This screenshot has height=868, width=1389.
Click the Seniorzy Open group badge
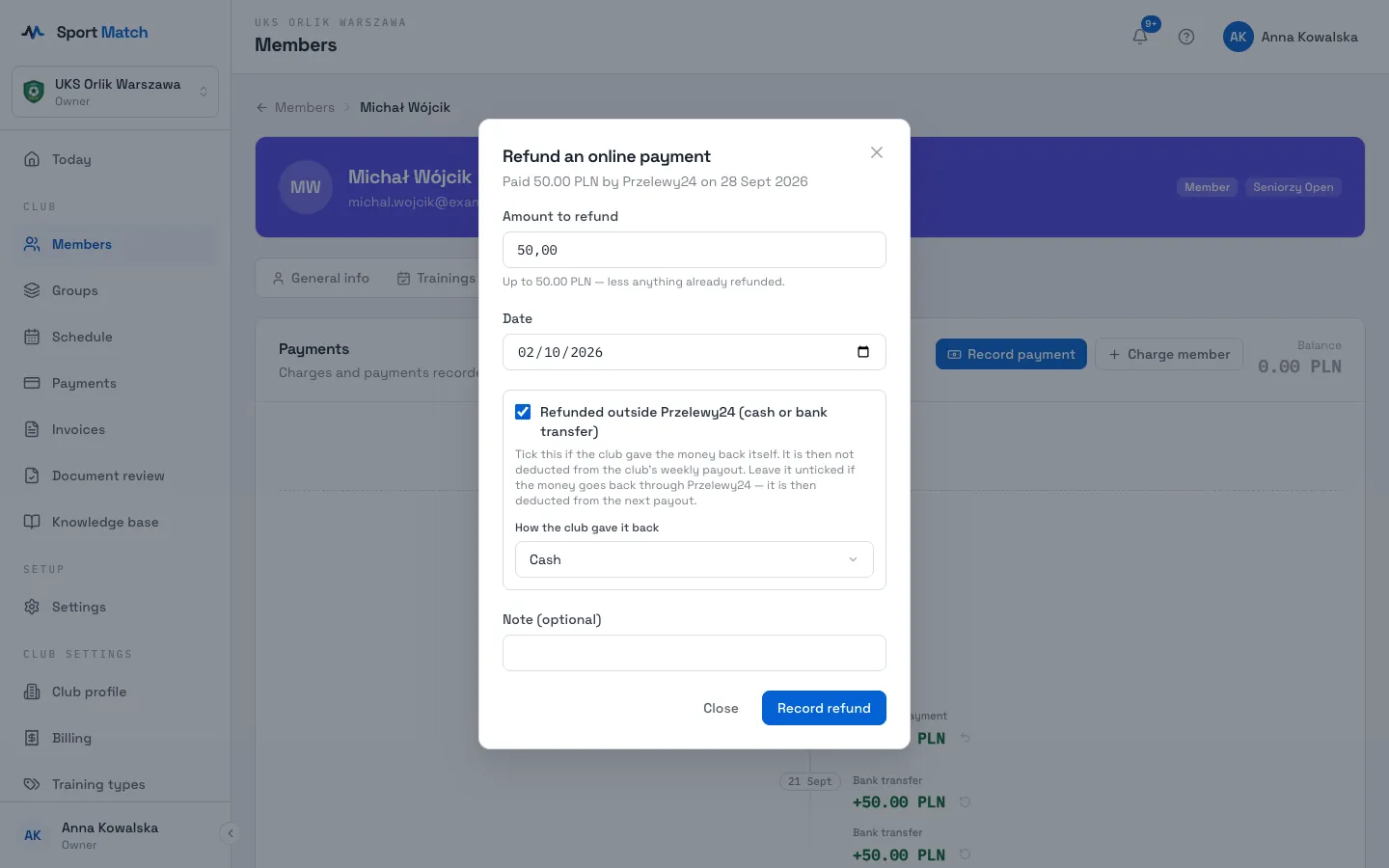coord(1294,187)
